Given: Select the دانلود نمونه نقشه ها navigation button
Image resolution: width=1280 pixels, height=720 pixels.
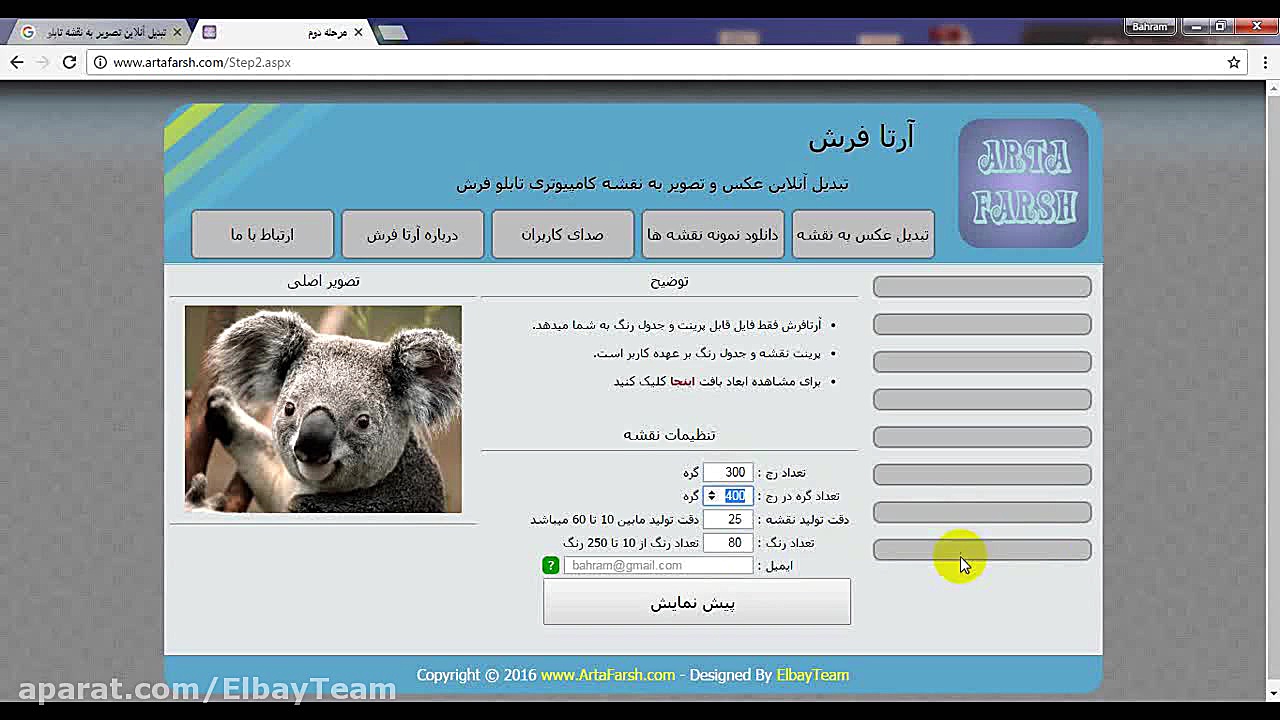Looking at the screenshot, I should [x=712, y=233].
